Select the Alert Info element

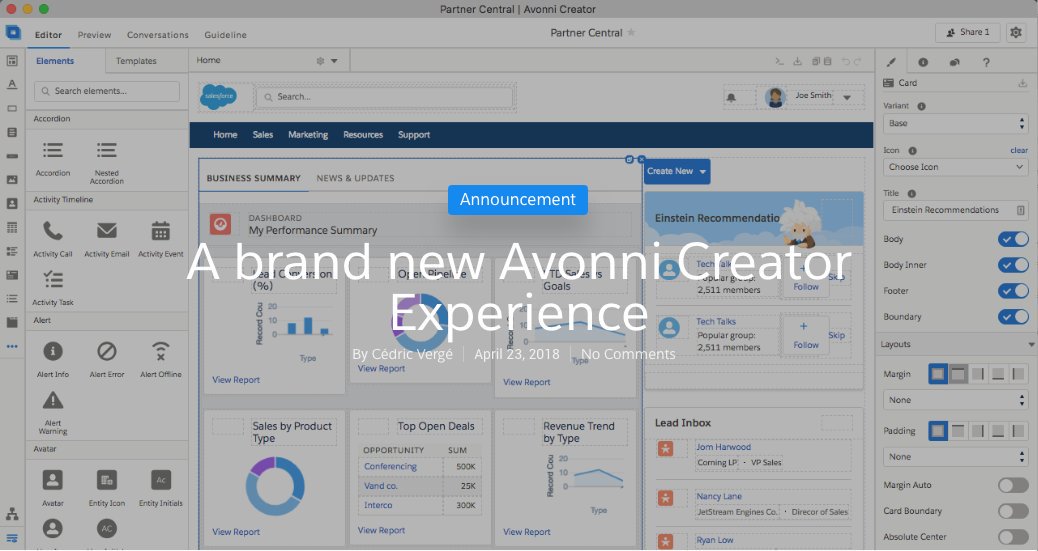coord(53,360)
